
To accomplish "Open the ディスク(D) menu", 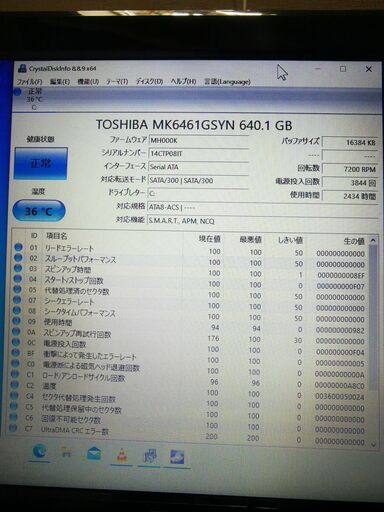I will point(149,81).
